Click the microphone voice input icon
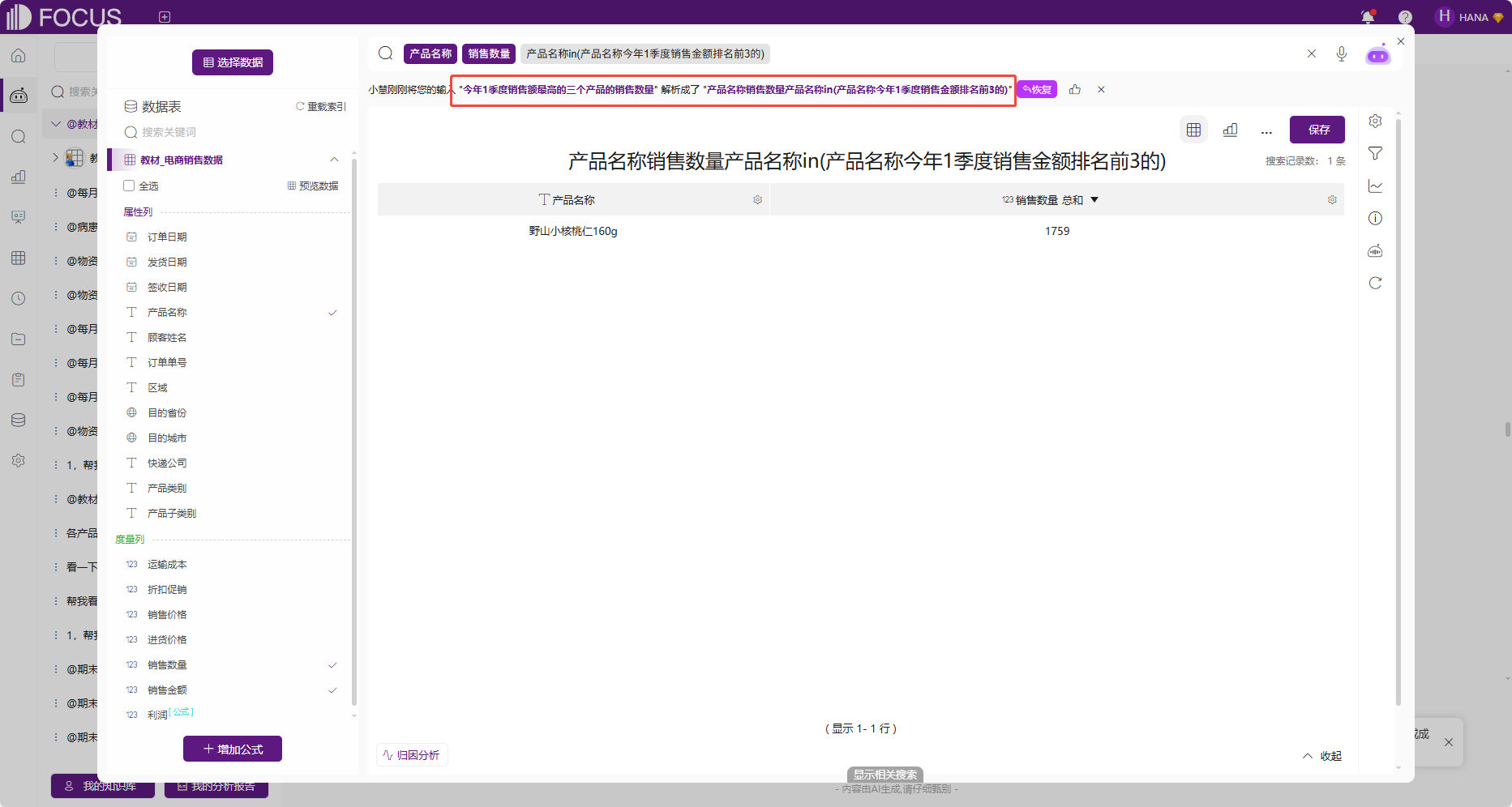 1342,53
